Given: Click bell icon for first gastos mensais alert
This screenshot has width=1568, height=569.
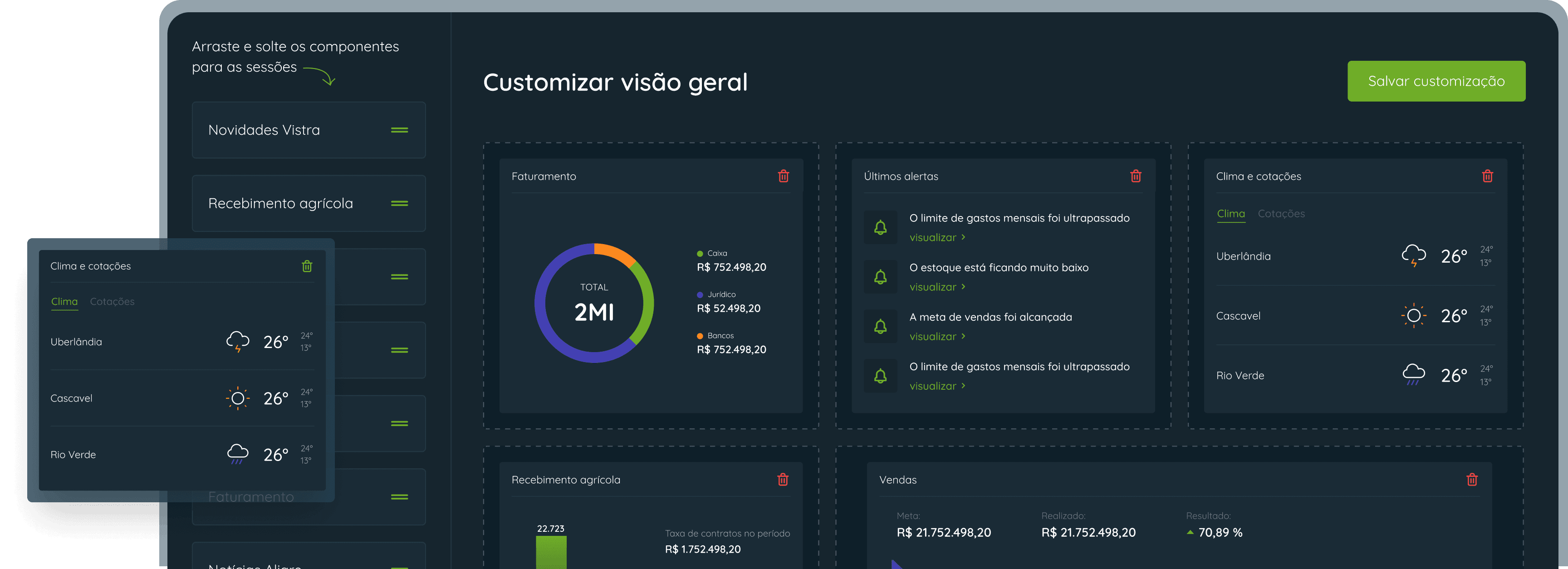Looking at the screenshot, I should 880,228.
